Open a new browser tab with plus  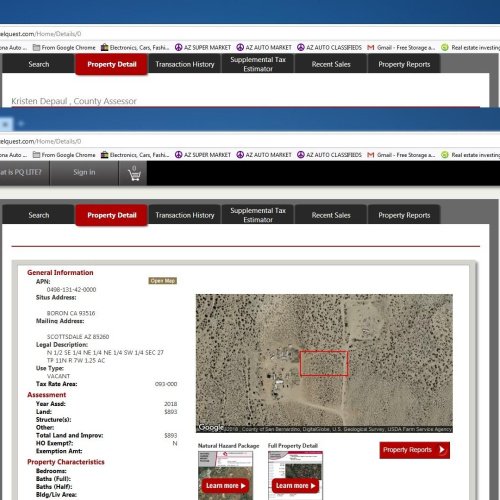(21, 124)
